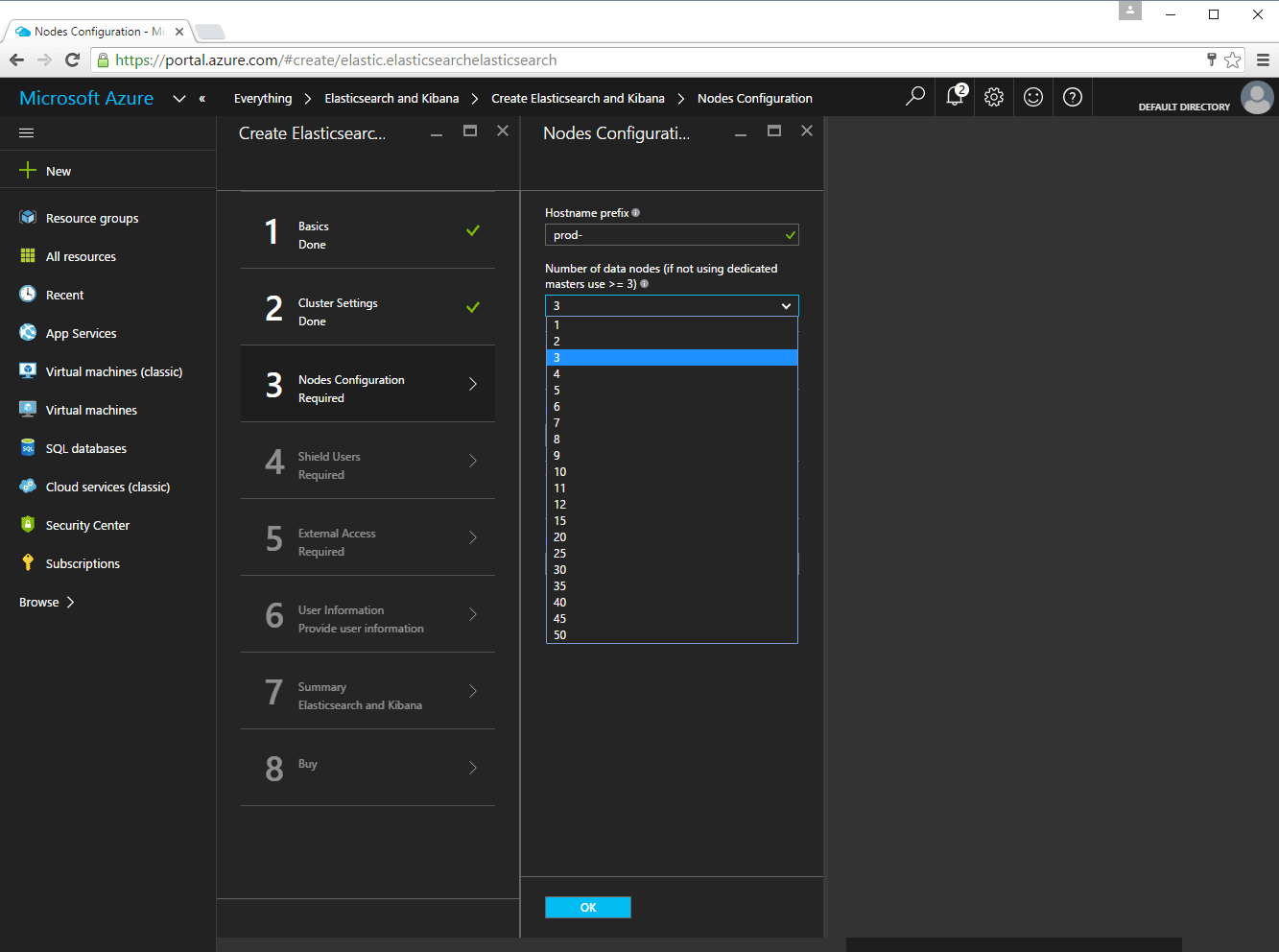Click the Subscriptions key icon
1279x952 pixels.
[28, 562]
